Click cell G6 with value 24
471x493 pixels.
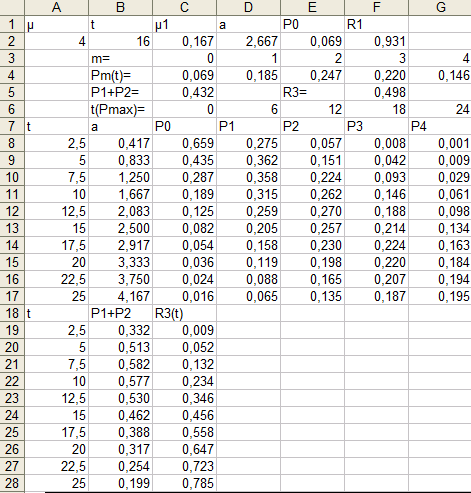point(440,109)
